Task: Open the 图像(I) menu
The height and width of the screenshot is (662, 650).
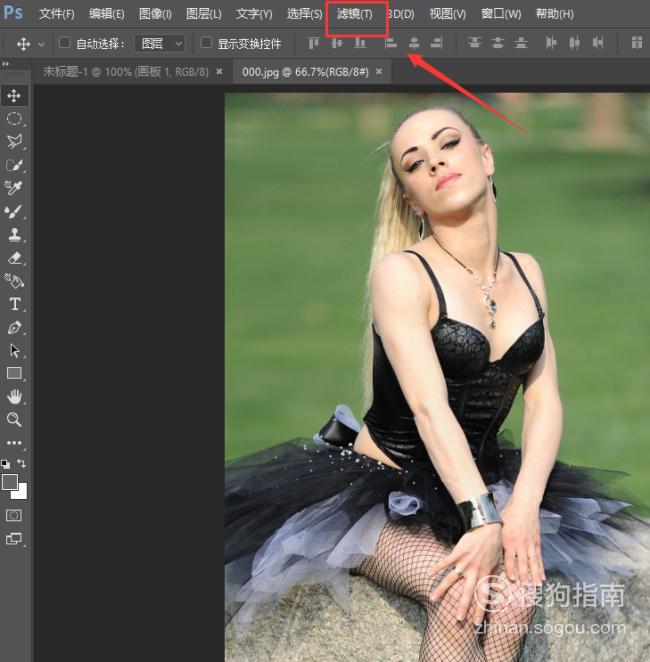Action: (155, 14)
